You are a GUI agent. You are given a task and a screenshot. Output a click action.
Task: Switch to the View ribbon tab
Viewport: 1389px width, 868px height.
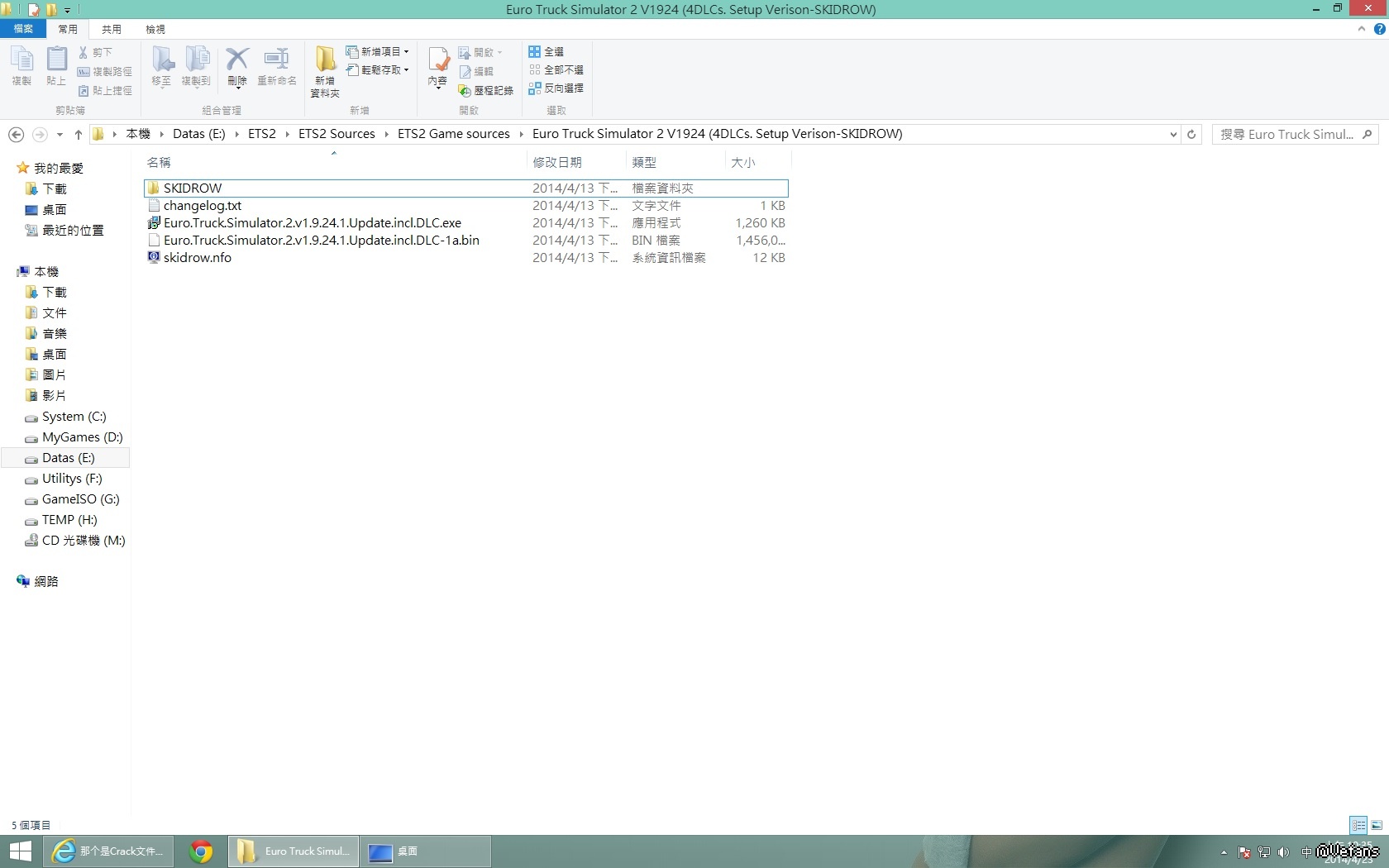(x=155, y=30)
